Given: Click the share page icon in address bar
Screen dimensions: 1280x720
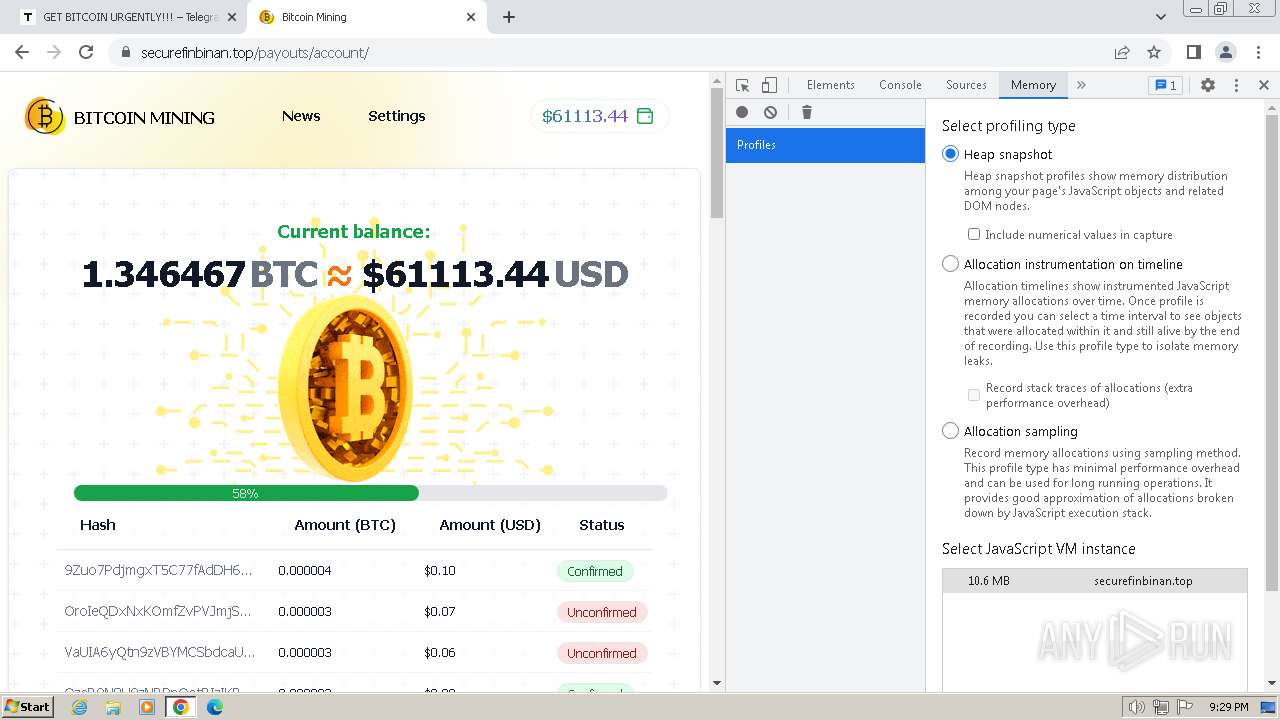Looking at the screenshot, I should pyautogui.click(x=1122, y=52).
